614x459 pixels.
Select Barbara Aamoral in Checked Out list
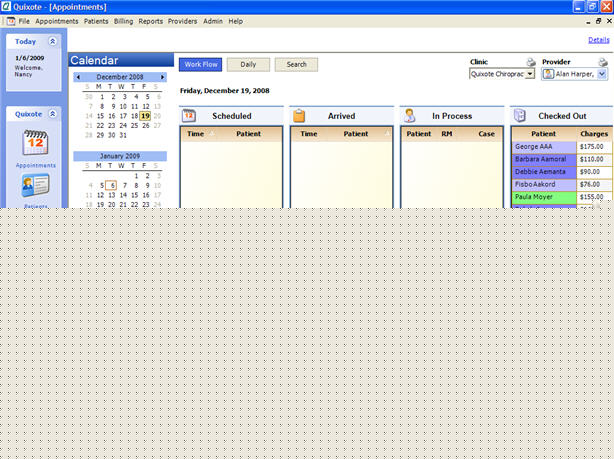point(544,159)
